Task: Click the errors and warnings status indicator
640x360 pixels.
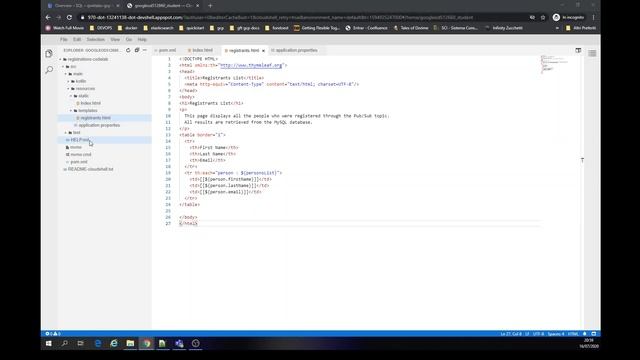Action: pyautogui.click(x=53, y=334)
